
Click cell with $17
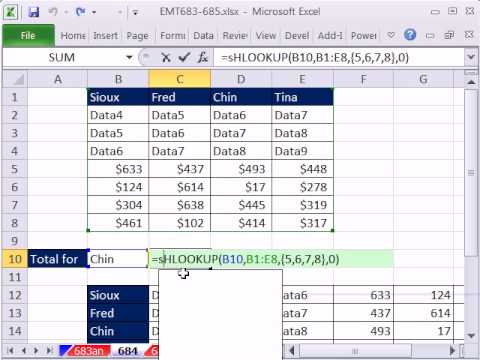[x=241, y=187]
